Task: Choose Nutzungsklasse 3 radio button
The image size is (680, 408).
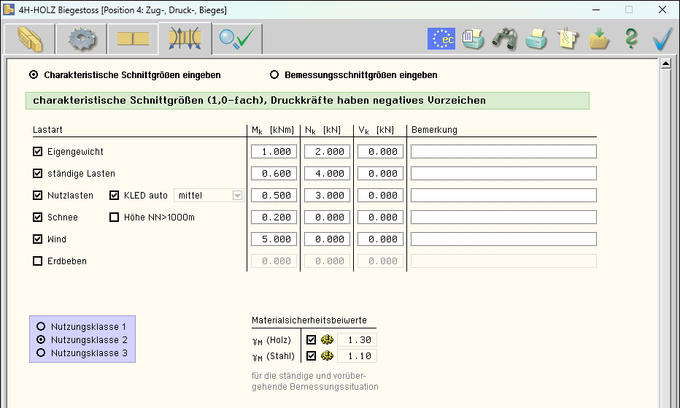Action: click(41, 353)
